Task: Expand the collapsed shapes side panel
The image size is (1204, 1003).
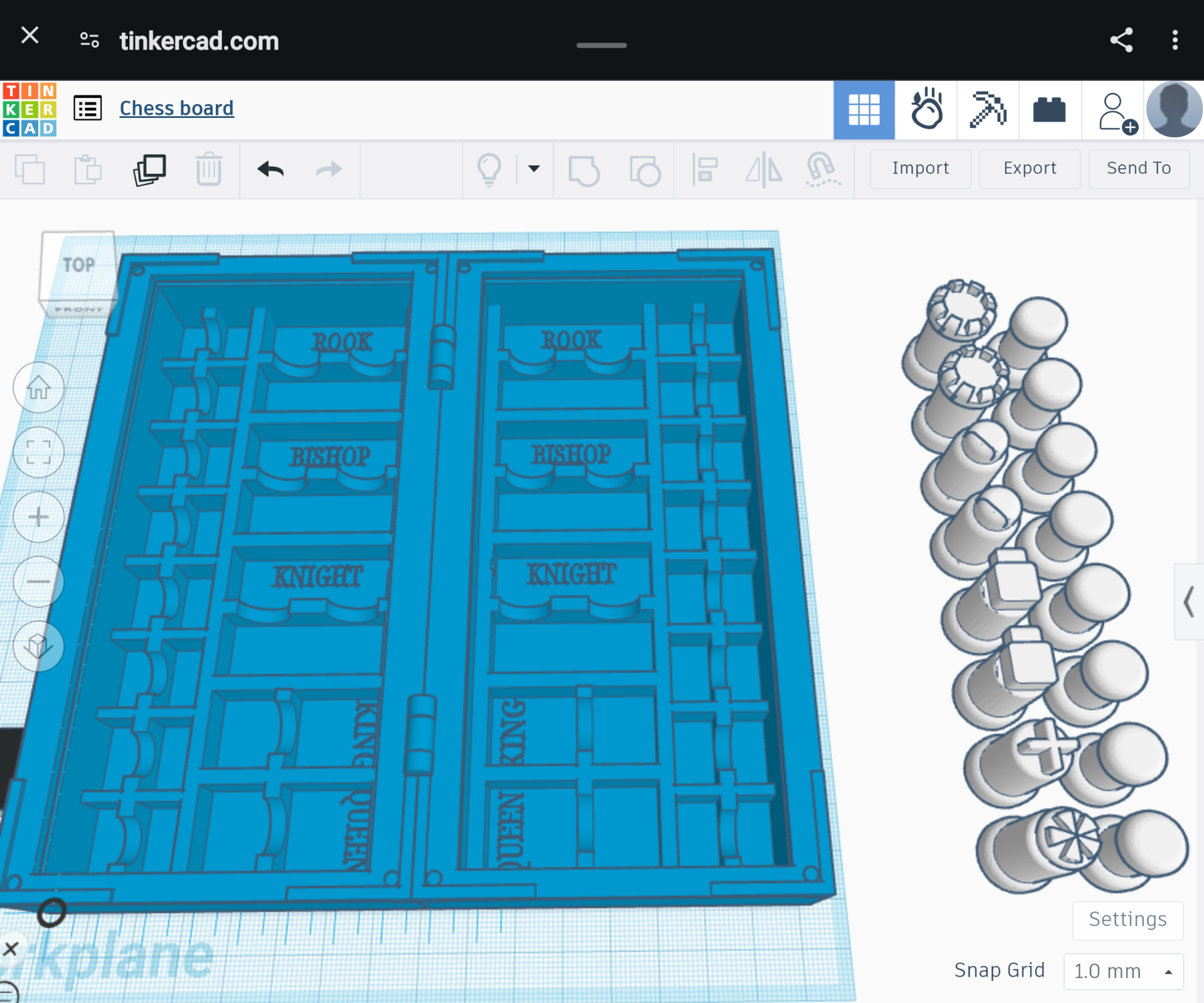Action: click(1188, 602)
